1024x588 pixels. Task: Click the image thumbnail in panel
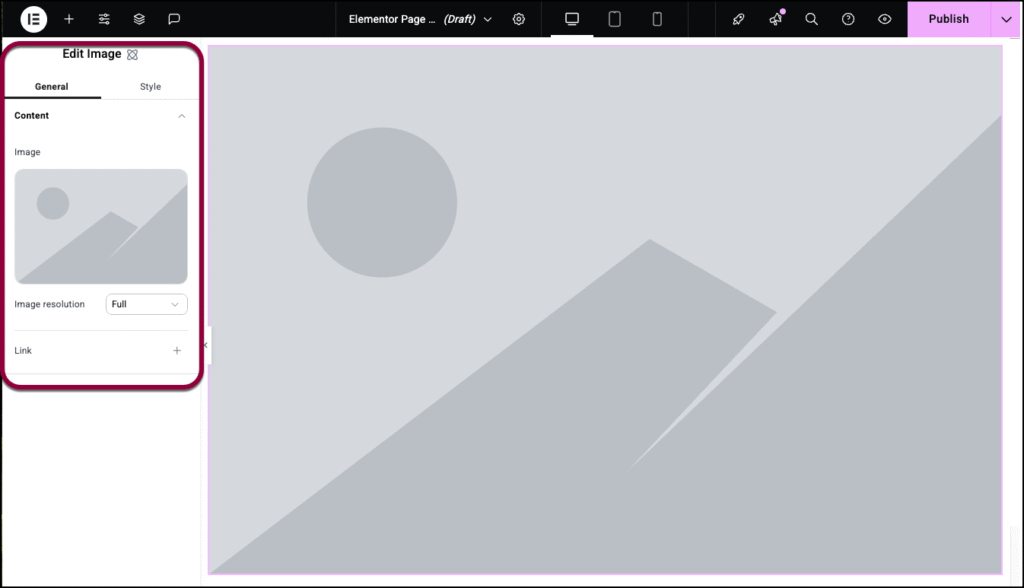(101, 226)
